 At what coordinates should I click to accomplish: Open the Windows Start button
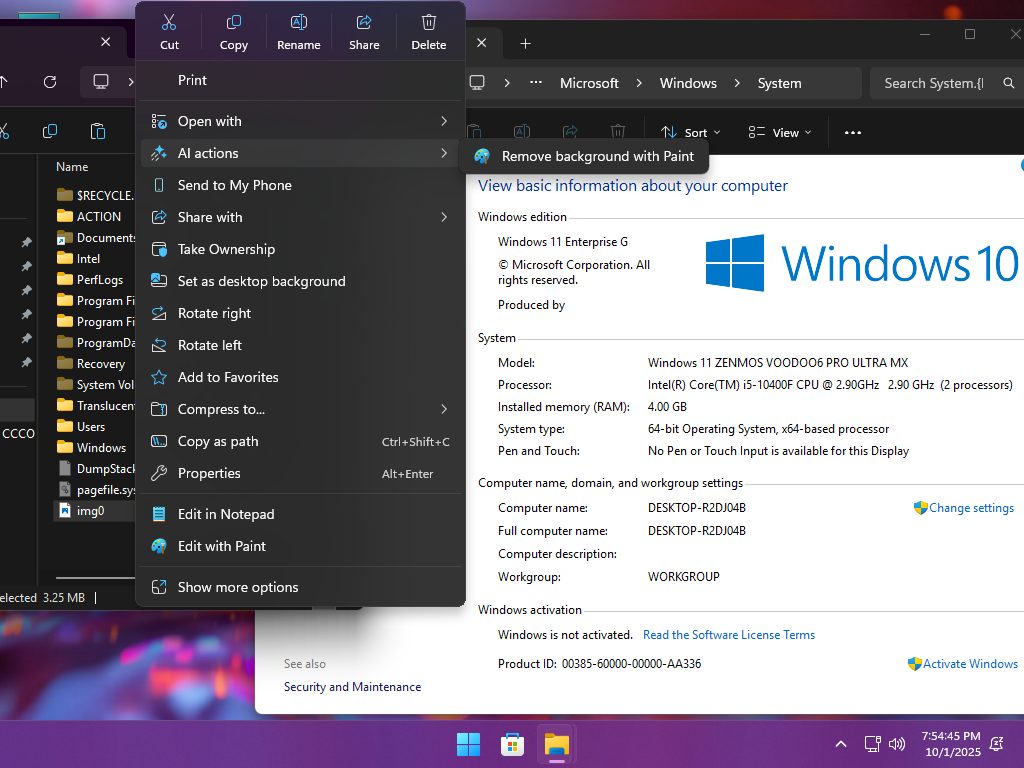468,744
